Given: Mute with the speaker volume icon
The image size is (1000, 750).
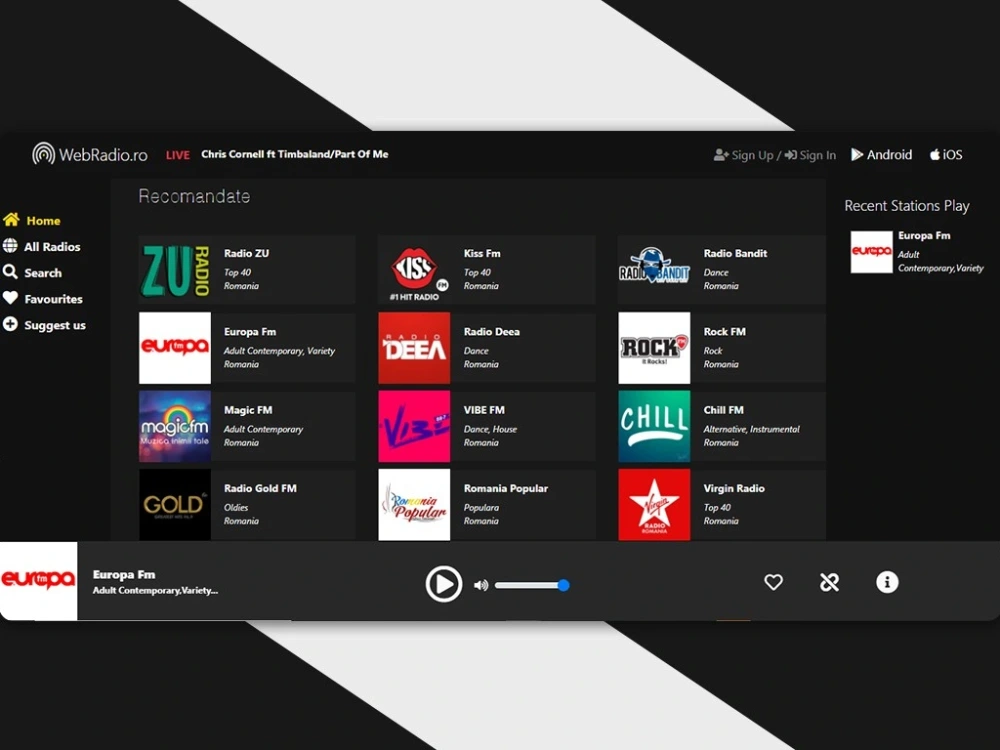Looking at the screenshot, I should [481, 585].
